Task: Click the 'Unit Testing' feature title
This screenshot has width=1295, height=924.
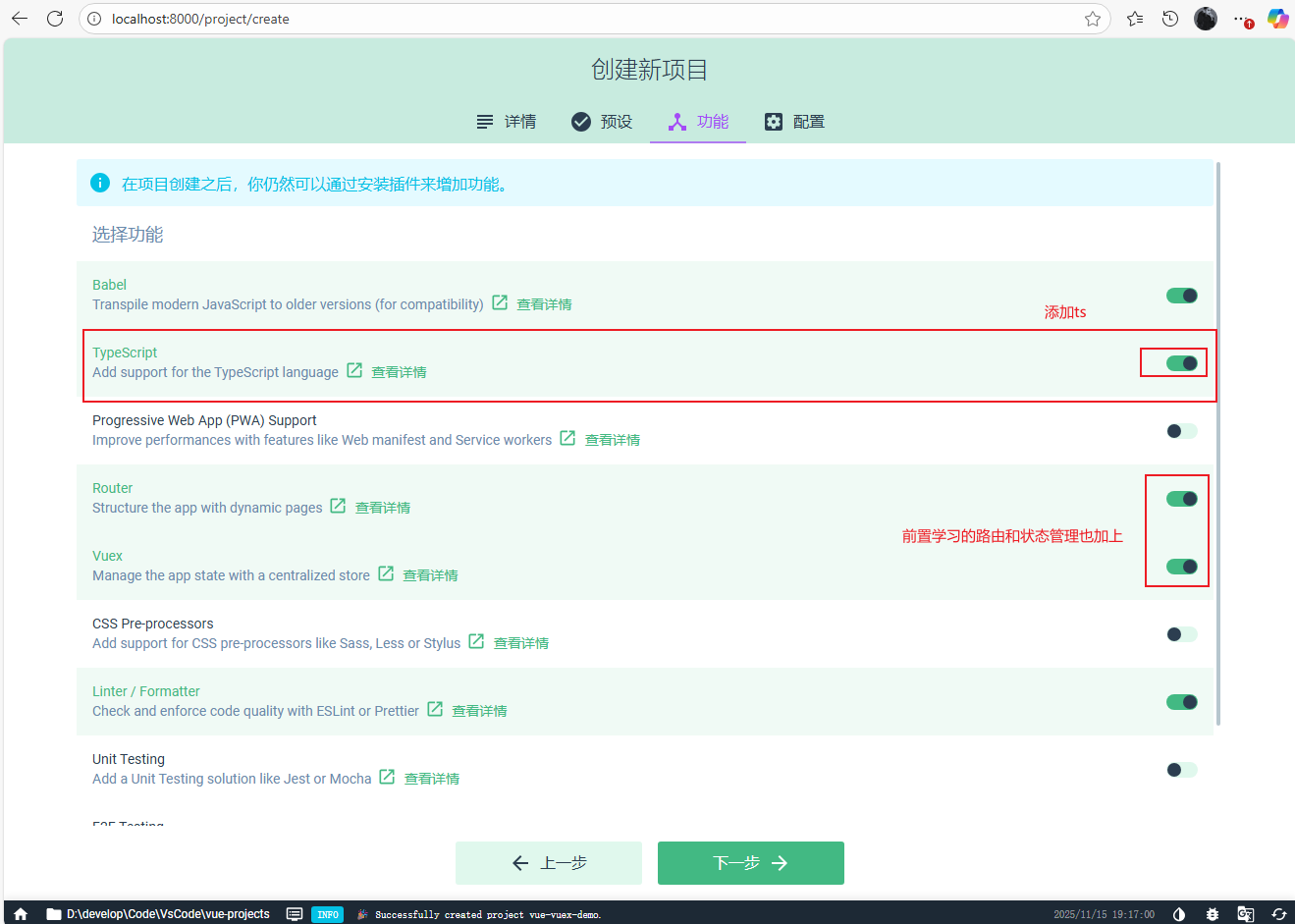Action: [x=129, y=759]
